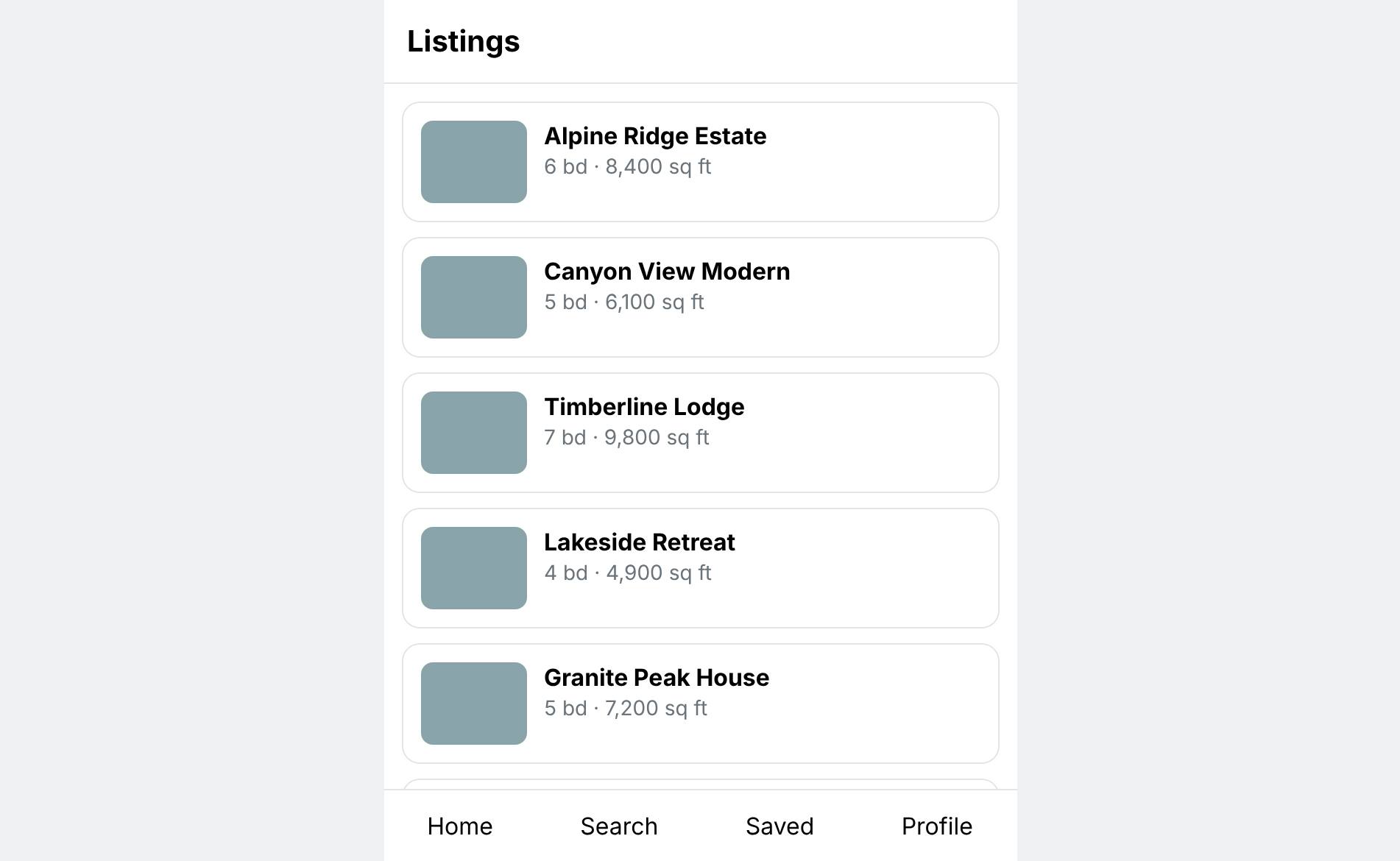The image size is (1400, 861).
Task: Tap the 4 bd · 4,900 sq ft details
Action: tap(628, 573)
